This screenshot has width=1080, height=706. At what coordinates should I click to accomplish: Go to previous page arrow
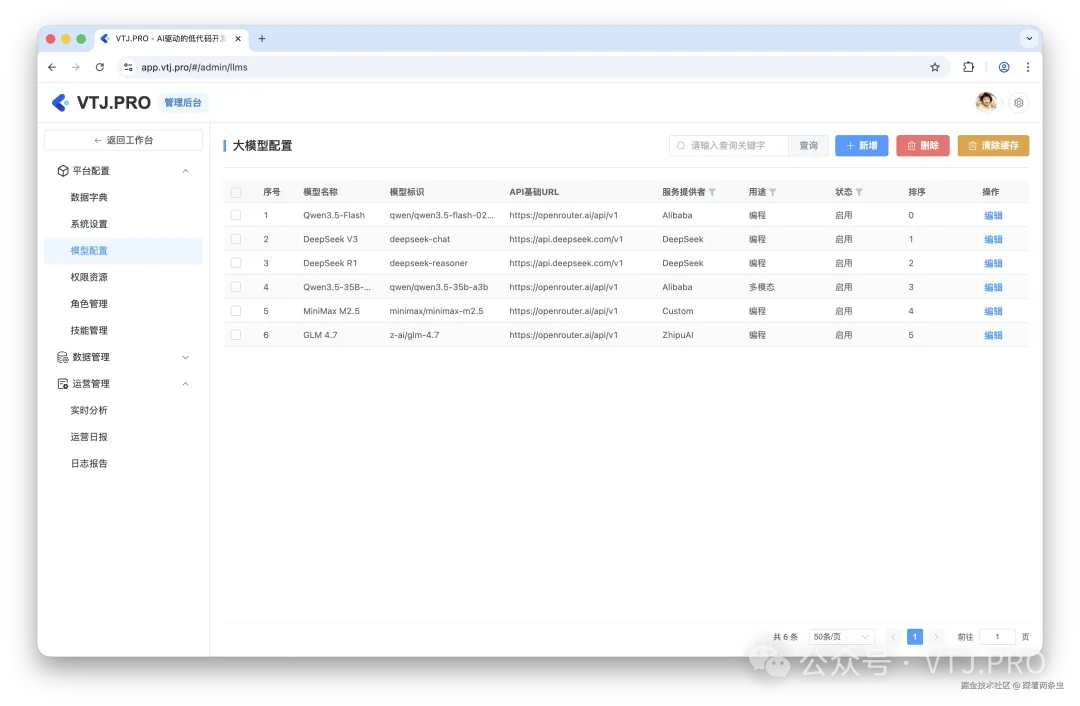(893, 636)
